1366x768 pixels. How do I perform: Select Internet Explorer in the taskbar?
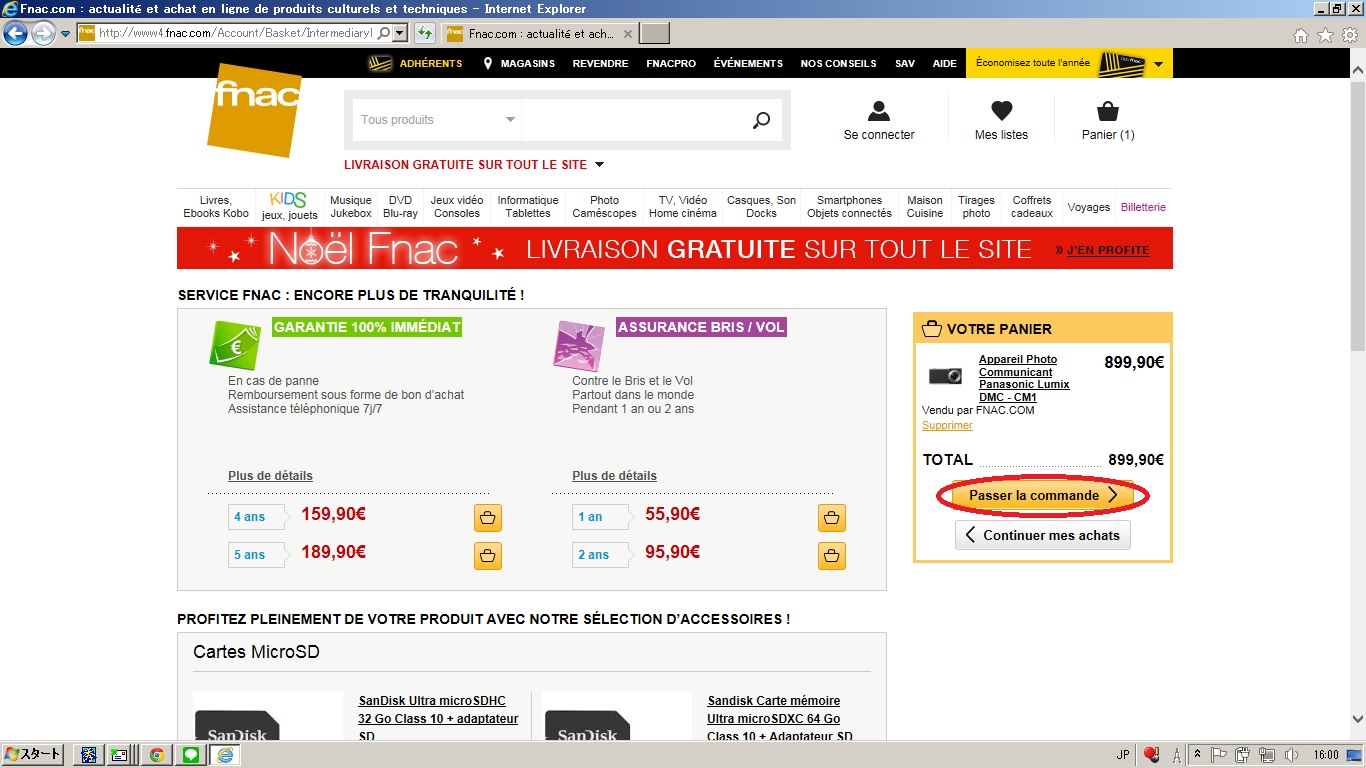pyautogui.click(x=225, y=755)
